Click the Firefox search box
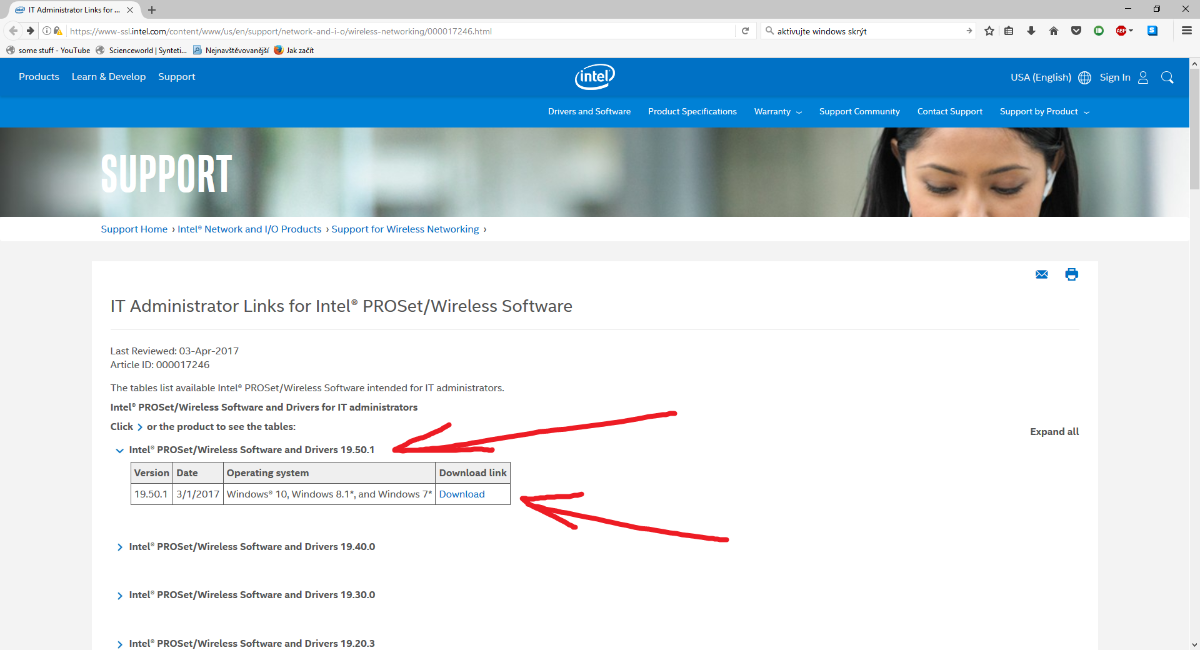The width and height of the screenshot is (1200, 650). click(865, 31)
